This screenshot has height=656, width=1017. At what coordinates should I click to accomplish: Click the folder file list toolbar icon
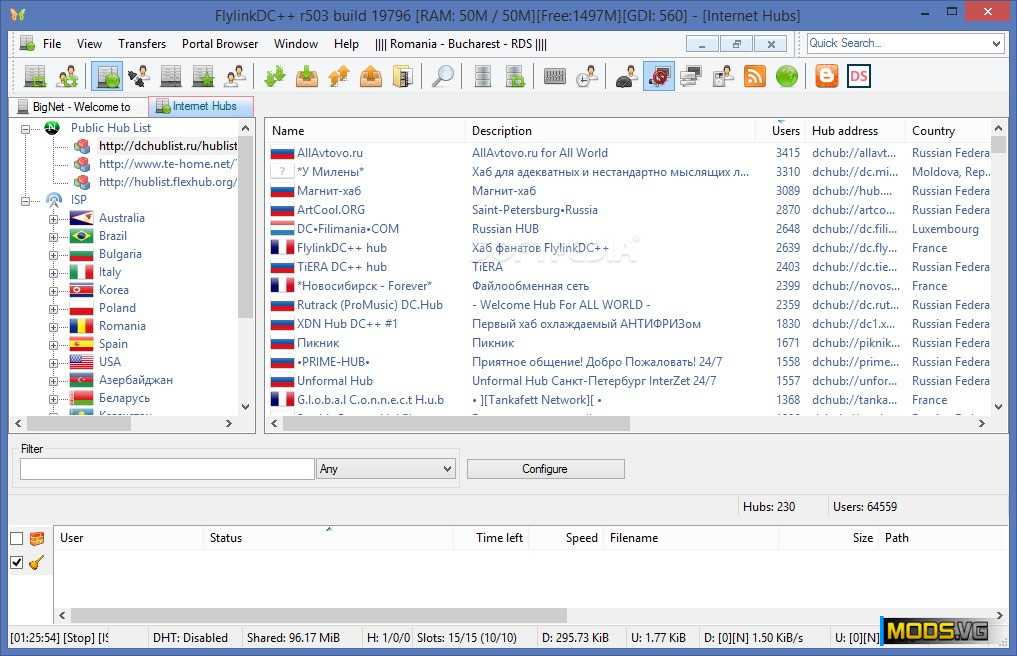403,77
